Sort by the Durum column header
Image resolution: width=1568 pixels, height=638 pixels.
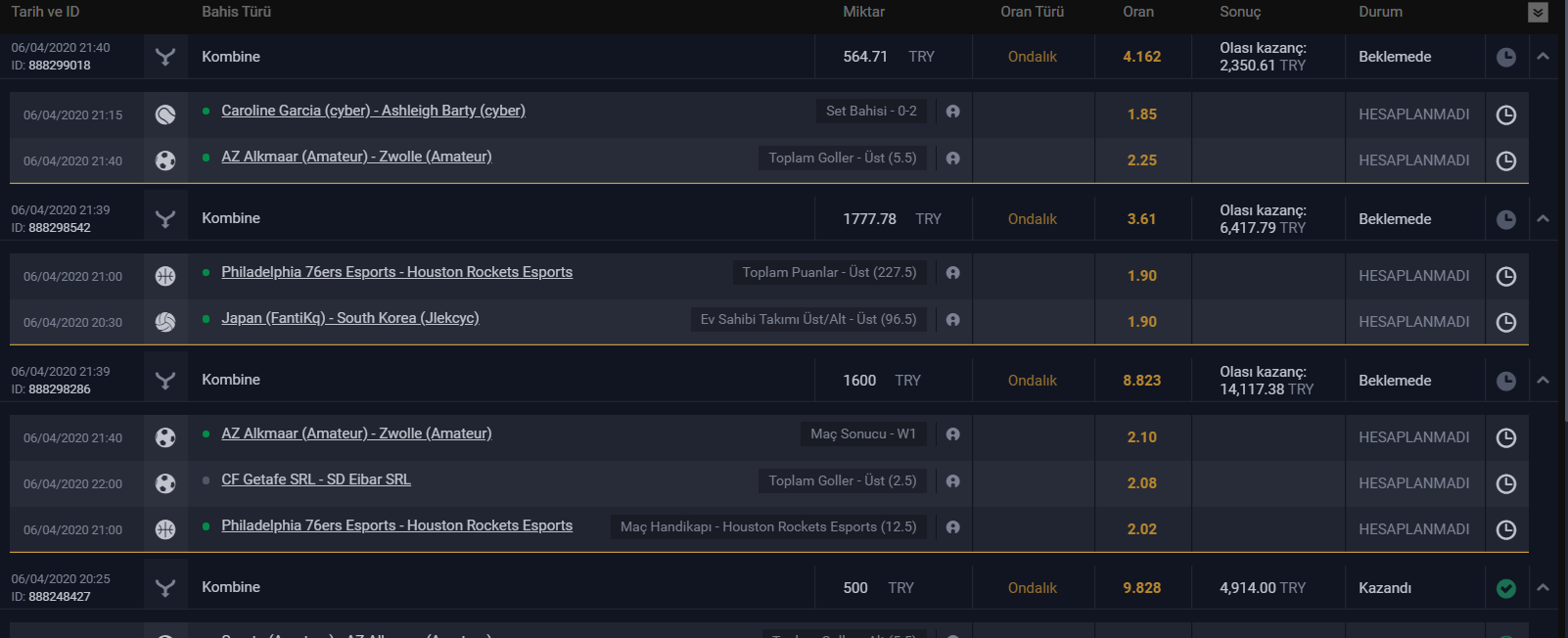pos(1380,12)
